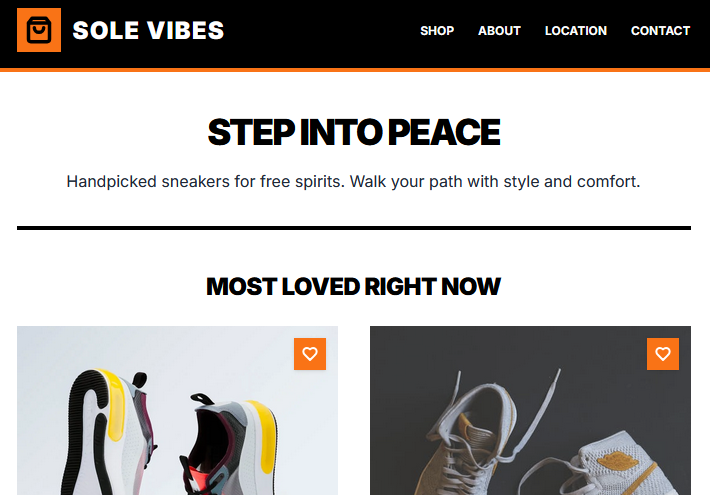Image resolution: width=710 pixels, height=495 pixels.
Task: Click the thick black divider line
Action: pos(353,228)
